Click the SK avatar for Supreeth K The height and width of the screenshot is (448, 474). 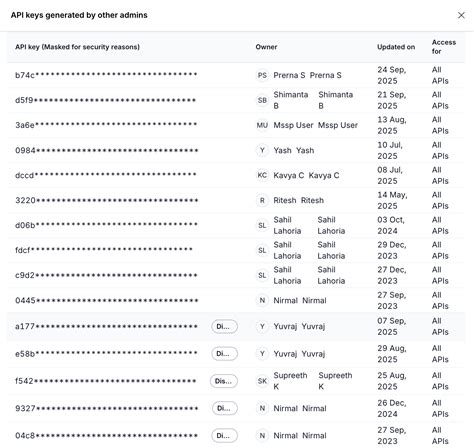tap(262, 381)
